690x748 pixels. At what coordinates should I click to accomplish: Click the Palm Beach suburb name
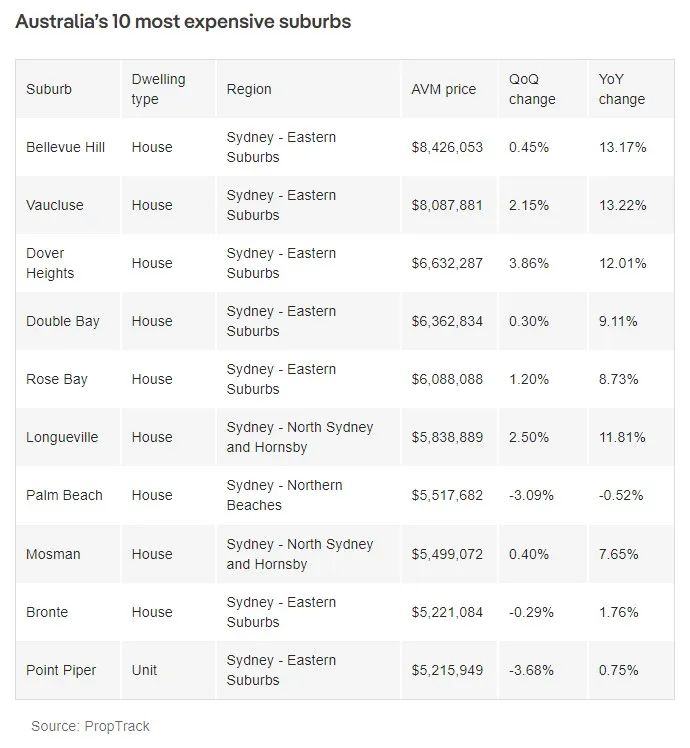pos(64,495)
